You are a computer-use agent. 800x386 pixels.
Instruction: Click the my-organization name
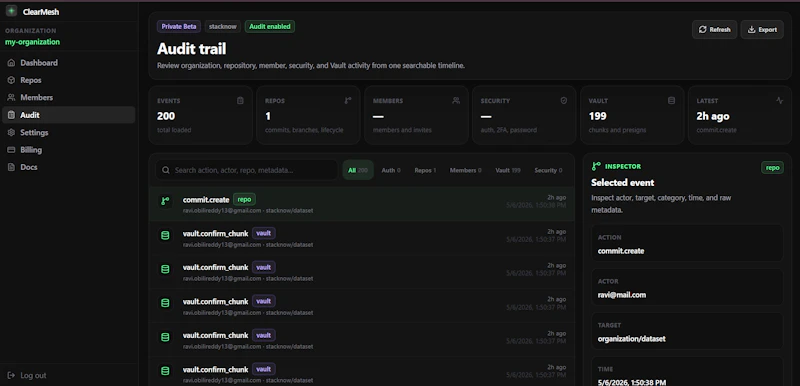click(32, 42)
